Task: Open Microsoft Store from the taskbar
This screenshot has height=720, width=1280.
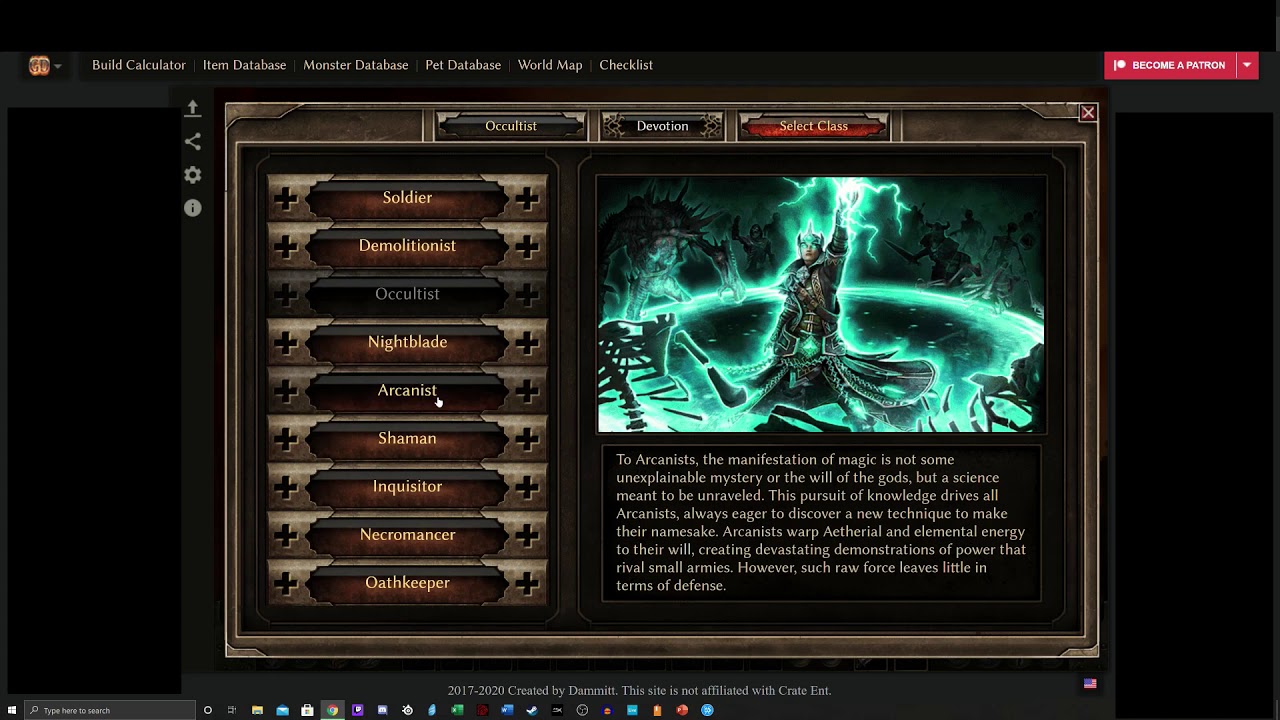Action: (307, 710)
